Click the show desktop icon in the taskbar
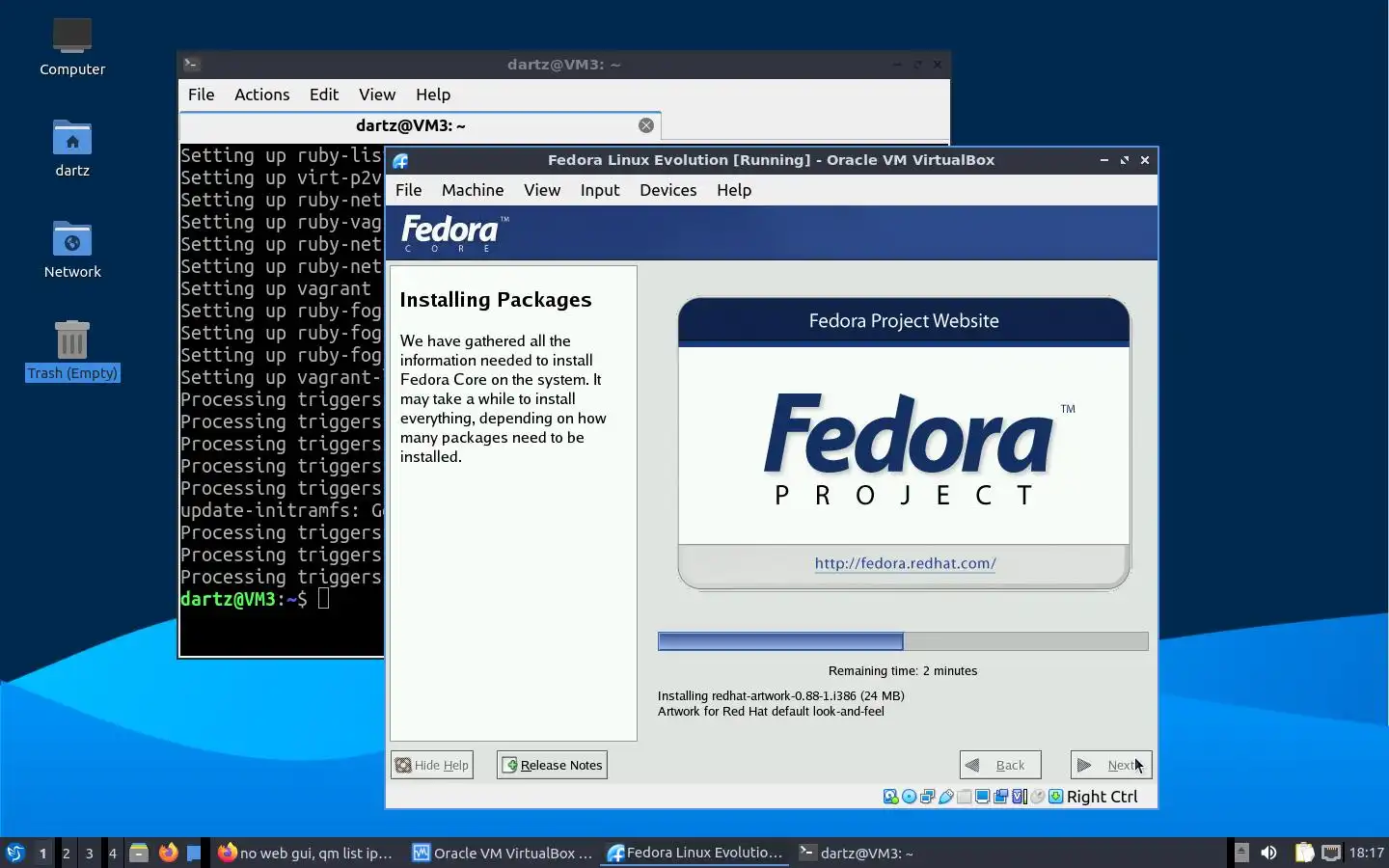The width and height of the screenshot is (1389, 868). (x=194, y=853)
